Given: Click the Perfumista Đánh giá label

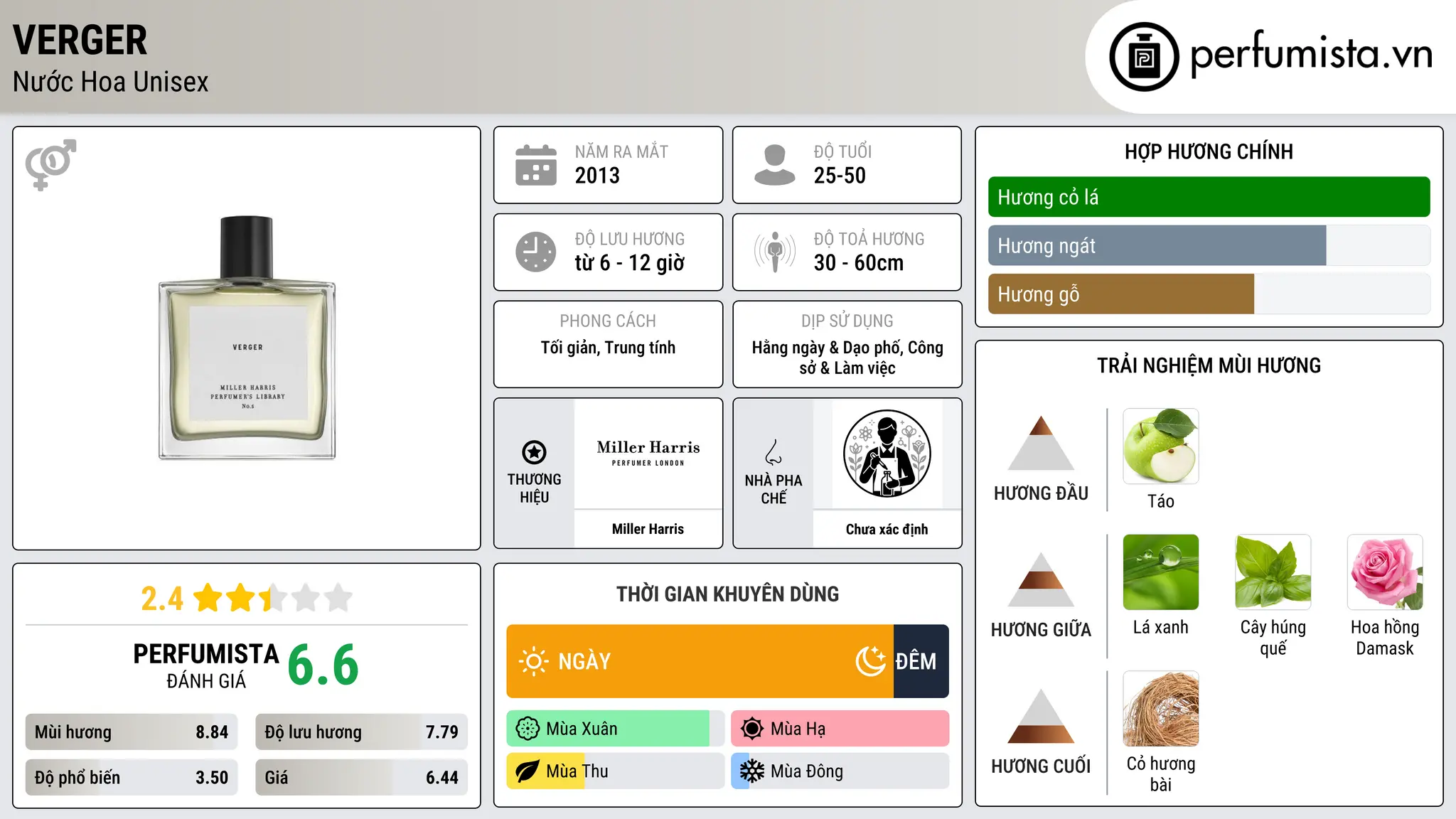Looking at the screenshot, I should 206,665.
